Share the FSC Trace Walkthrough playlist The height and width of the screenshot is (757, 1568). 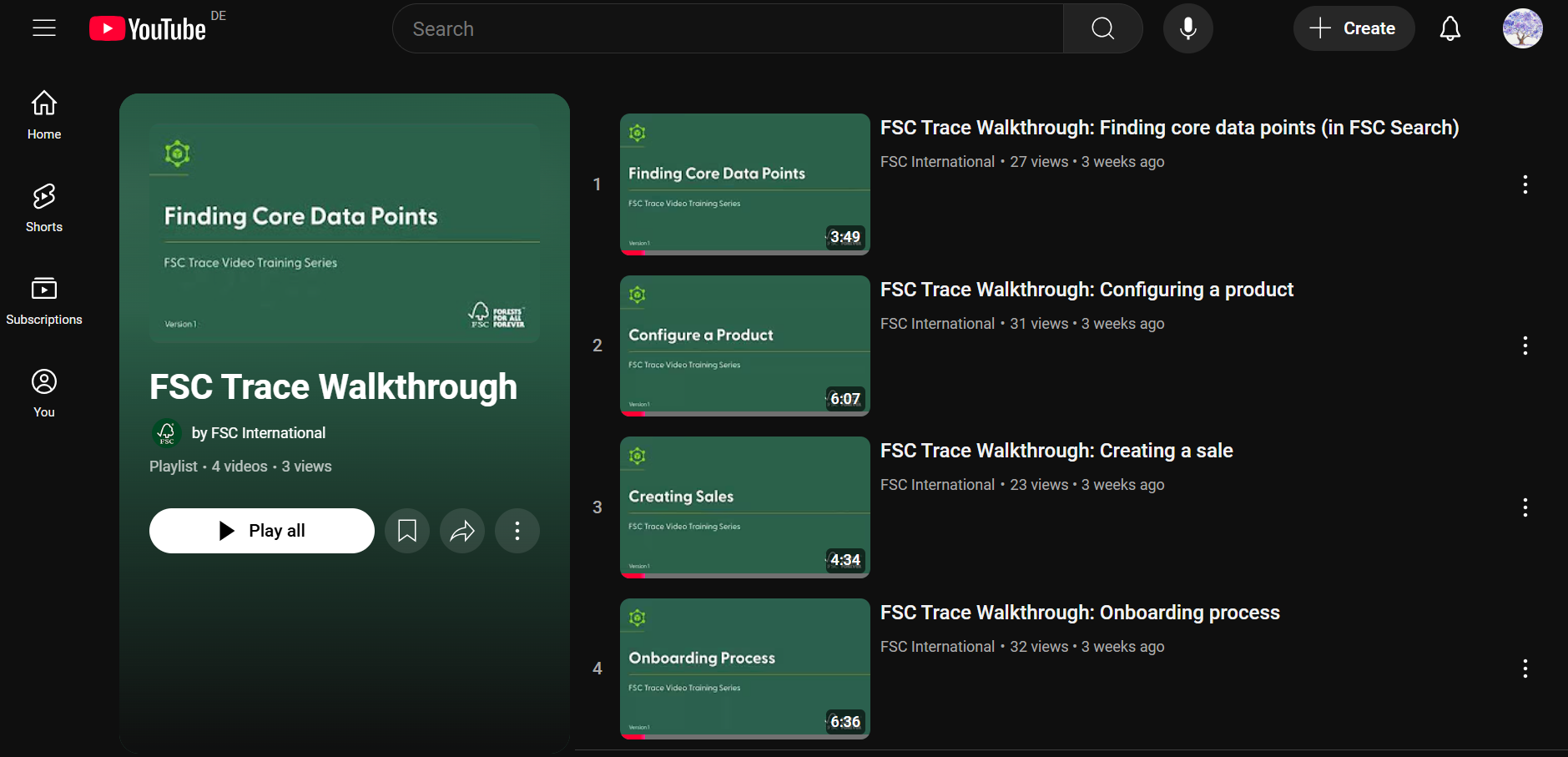(x=461, y=530)
